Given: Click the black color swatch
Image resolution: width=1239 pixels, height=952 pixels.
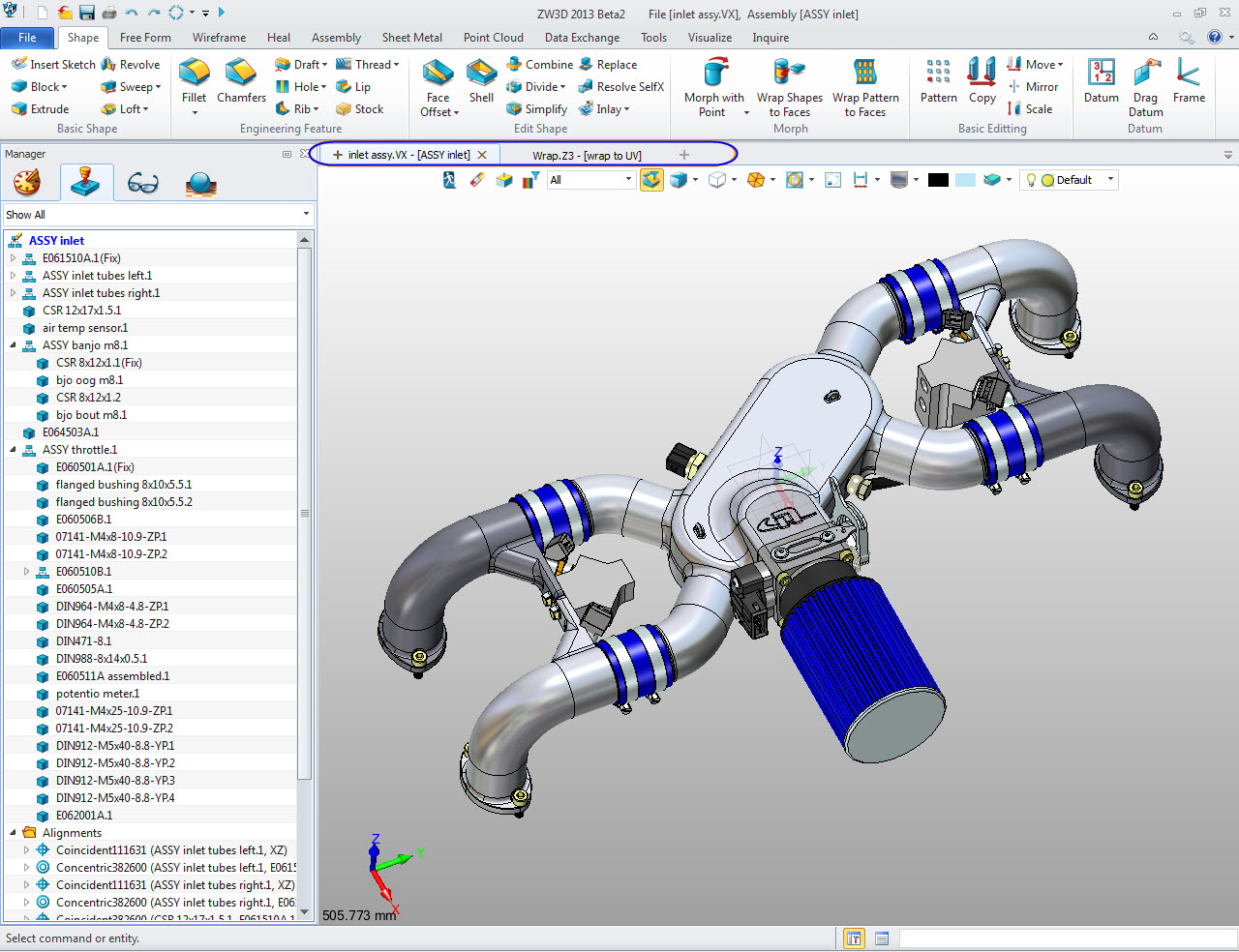Looking at the screenshot, I should tap(938, 180).
